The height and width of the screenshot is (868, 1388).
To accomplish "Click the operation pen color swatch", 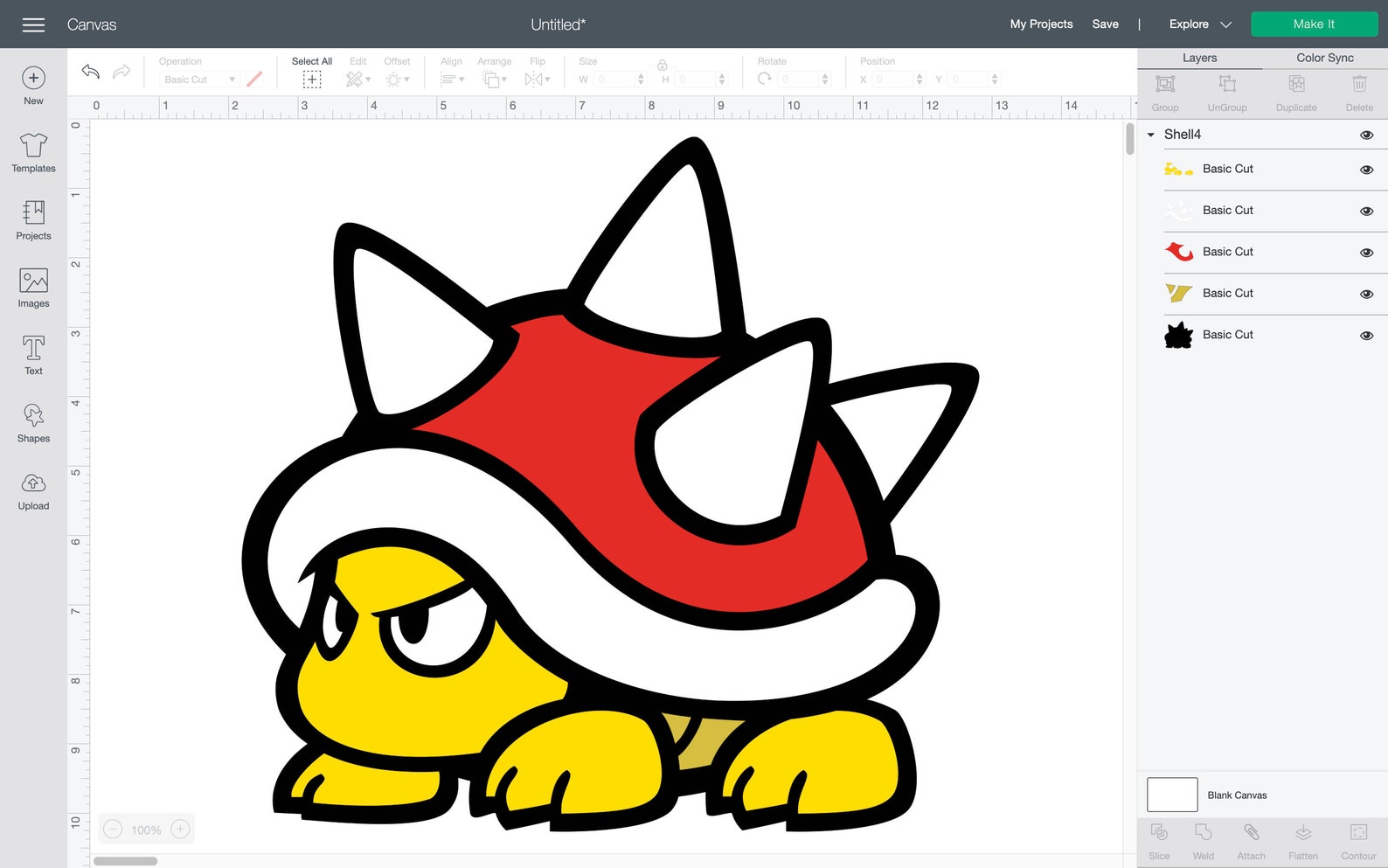I will 254,80.
